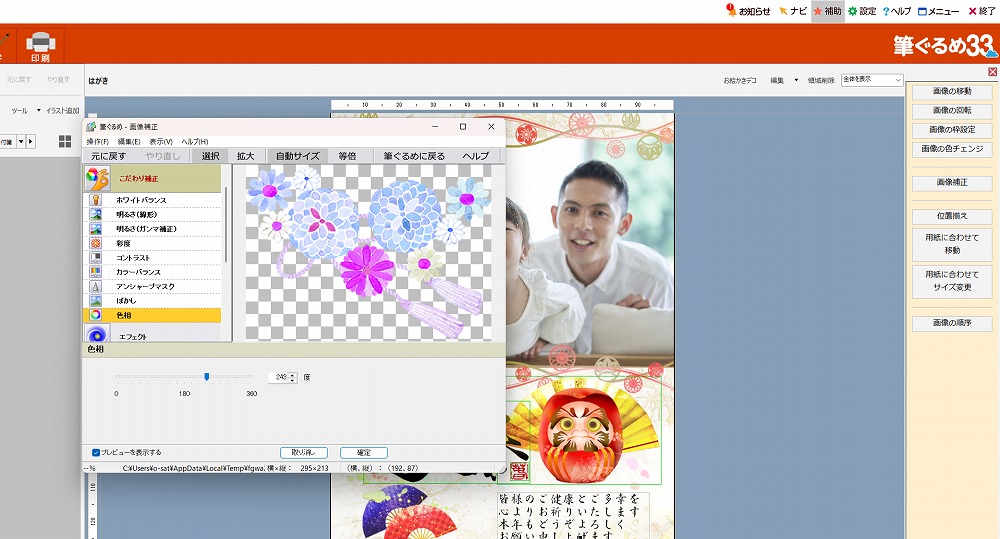Pick the カラーバランス icon in list
The width and height of the screenshot is (1000, 539).
pyautogui.click(x=96, y=272)
